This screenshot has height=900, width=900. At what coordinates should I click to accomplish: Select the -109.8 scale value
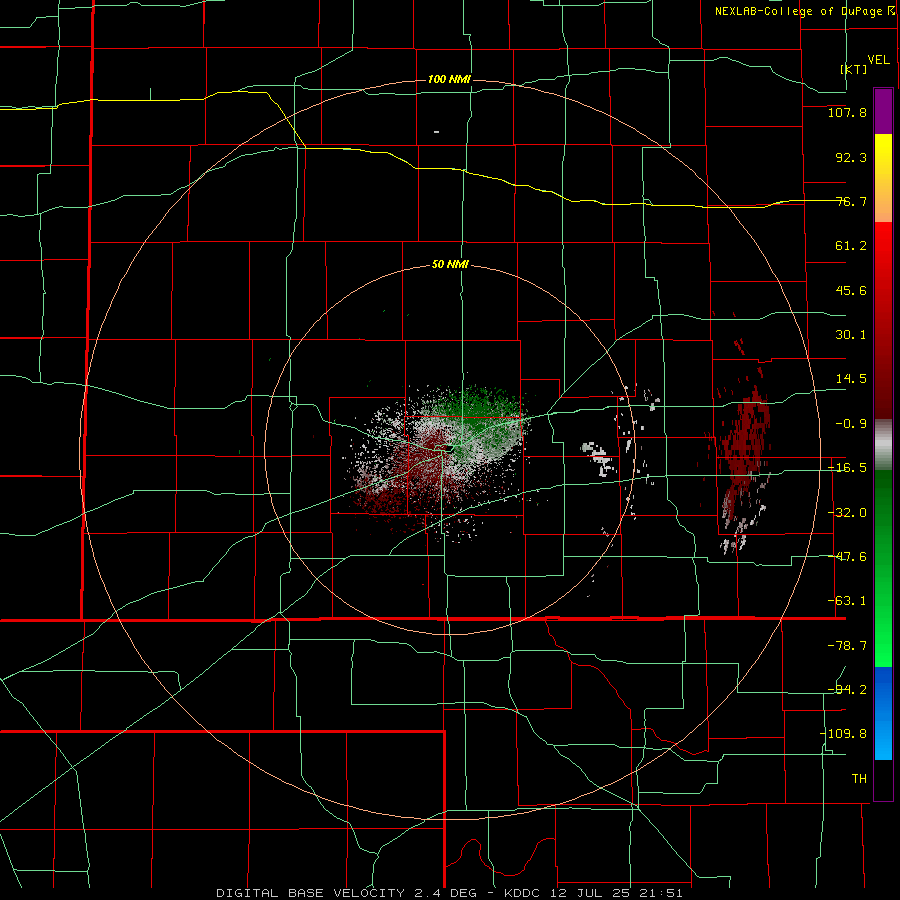point(844,734)
